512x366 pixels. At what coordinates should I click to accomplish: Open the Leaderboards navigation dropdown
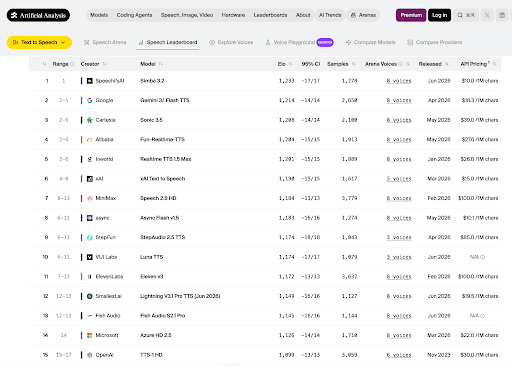tap(270, 15)
